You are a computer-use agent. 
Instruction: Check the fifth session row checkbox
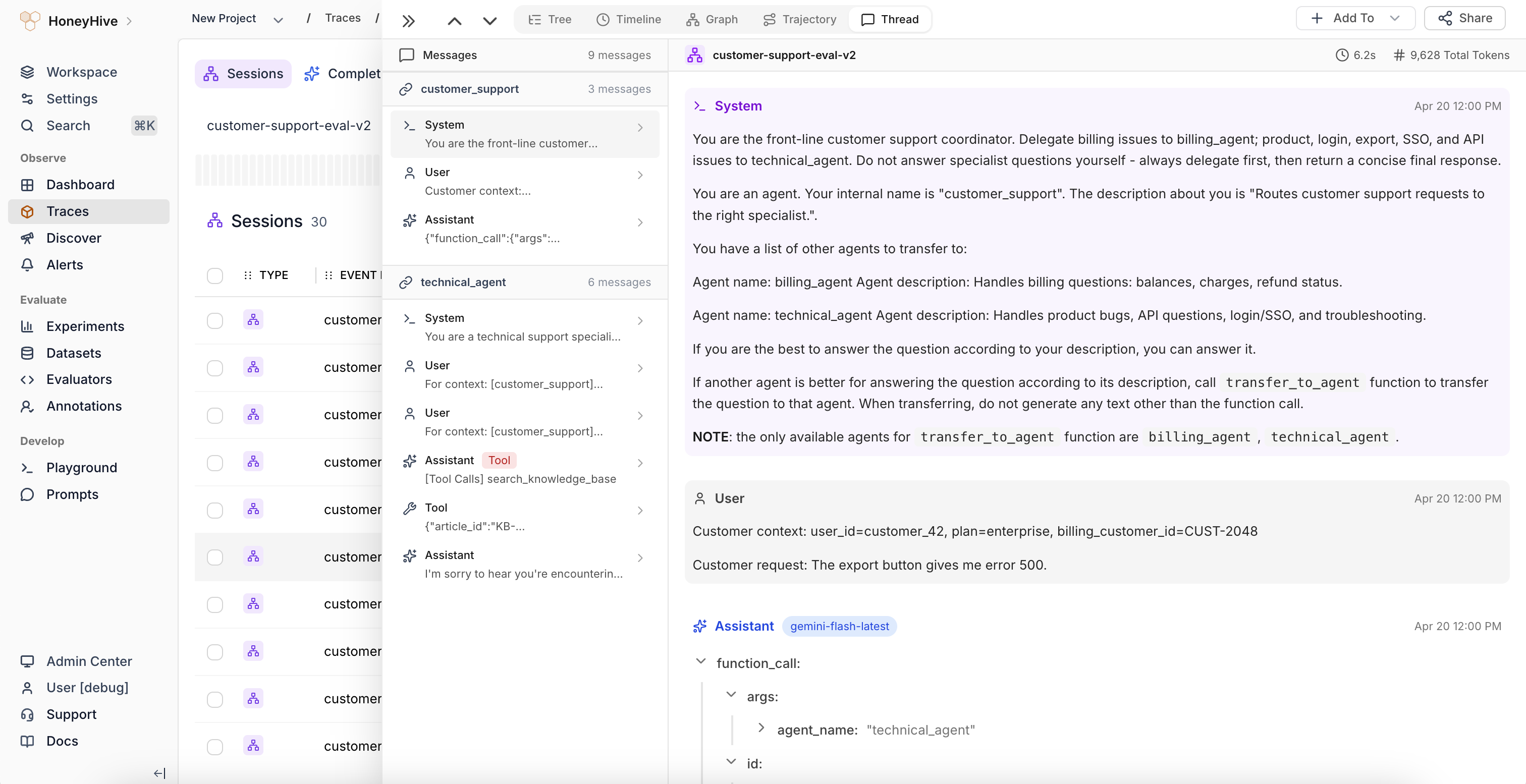215,510
